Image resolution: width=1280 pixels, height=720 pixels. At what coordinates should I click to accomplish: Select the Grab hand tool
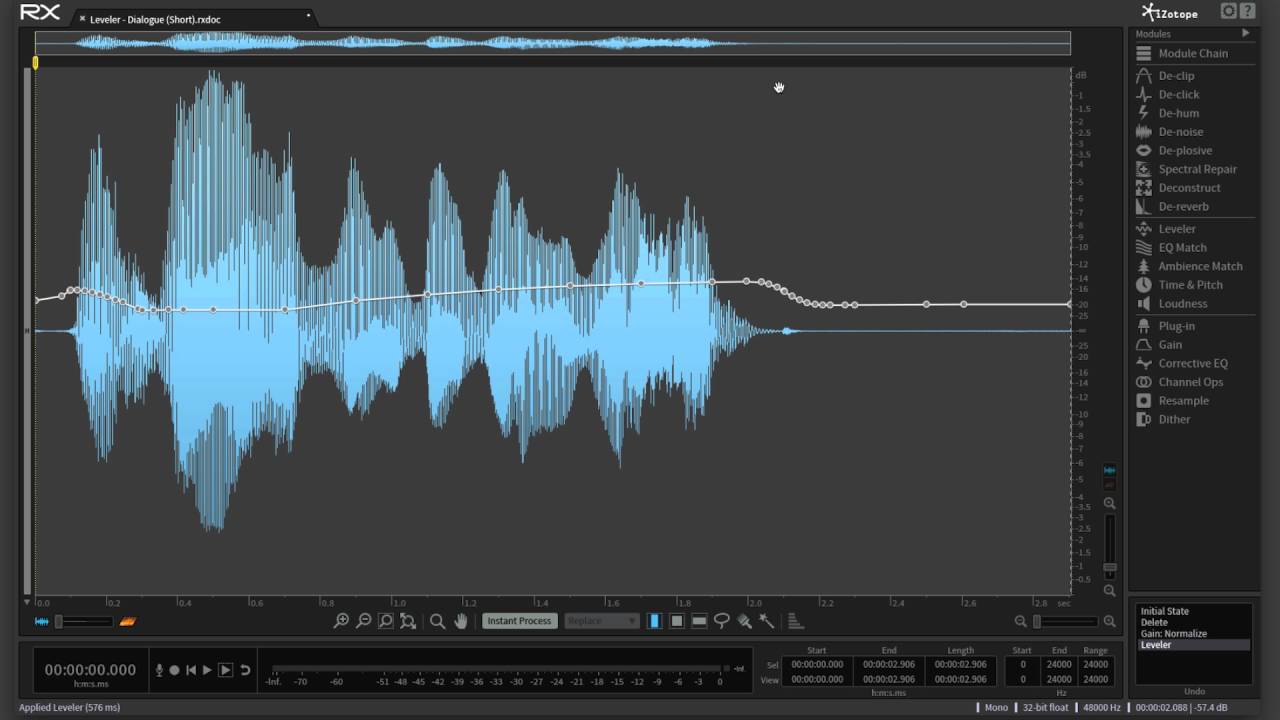click(461, 621)
